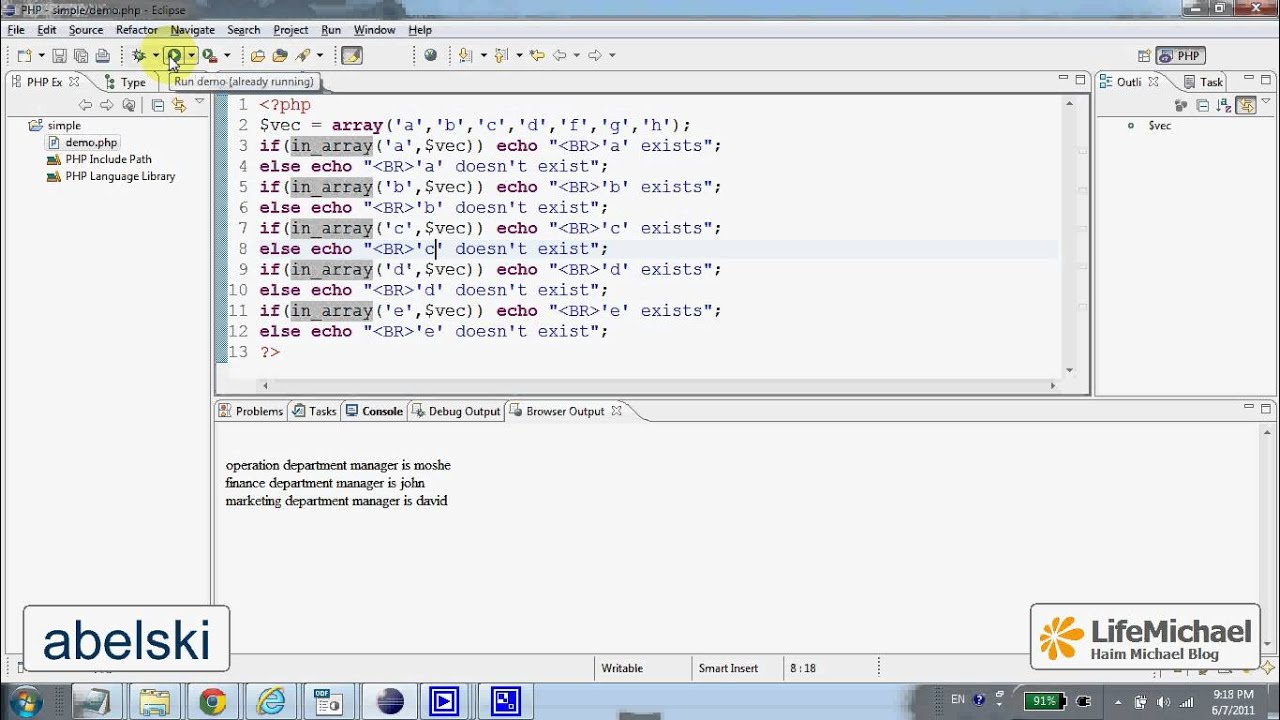Select demo.php in PHP Explorer
This screenshot has height=720, width=1280.
[x=82, y=143]
